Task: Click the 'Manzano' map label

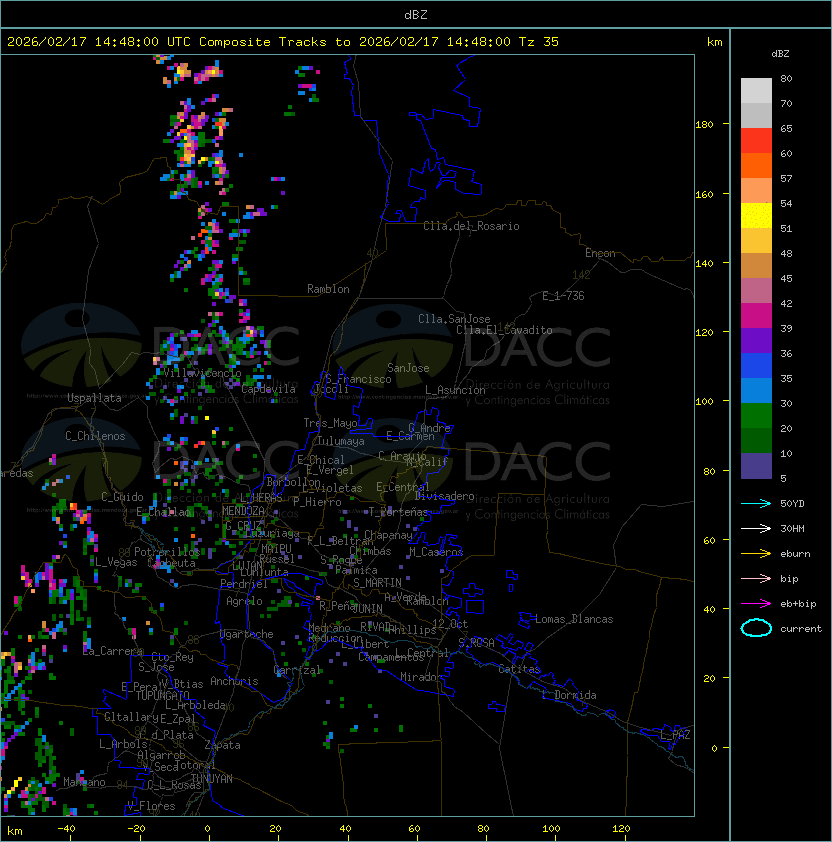Action: click(84, 782)
